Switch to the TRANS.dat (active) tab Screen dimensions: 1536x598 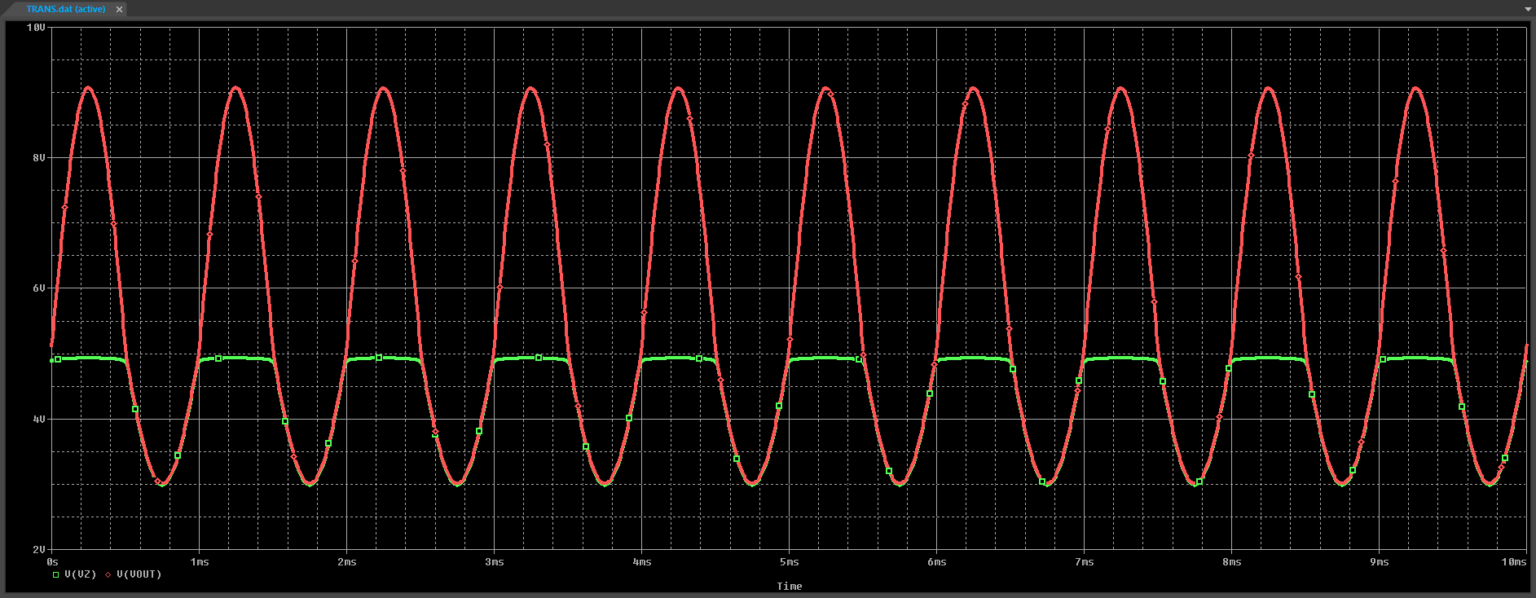[67, 9]
